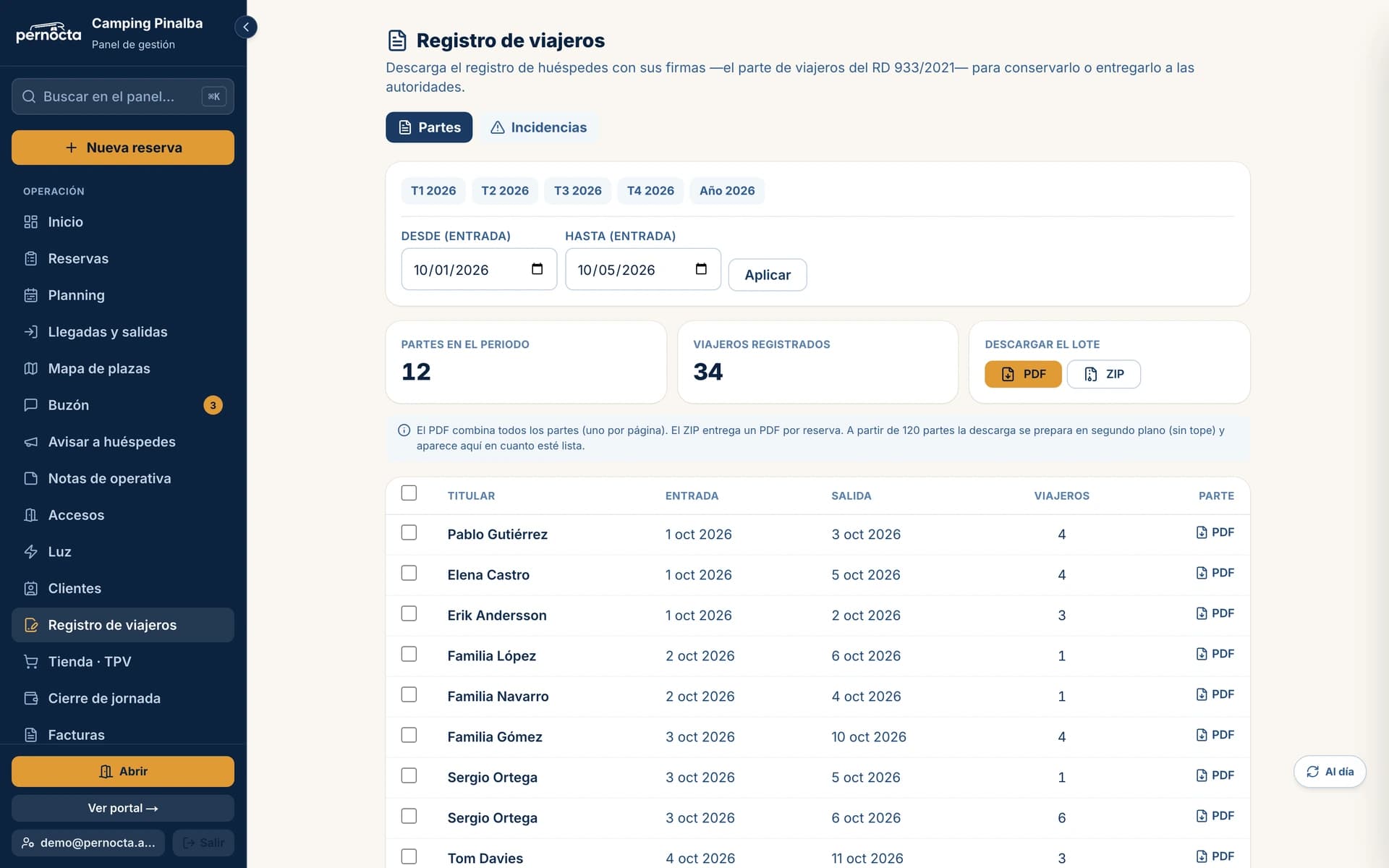1389x868 pixels.
Task: Check the Erik Andersson row checkbox
Action: click(409, 613)
